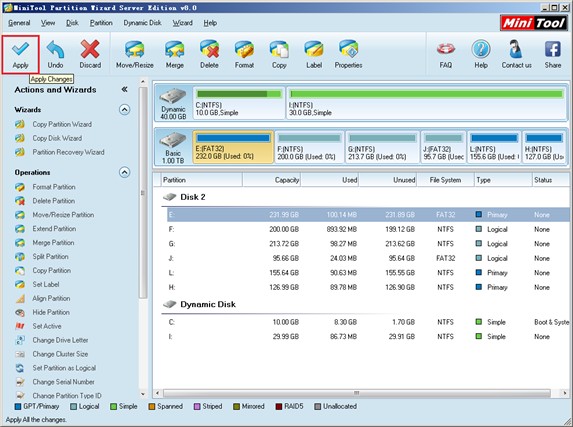Select F:(NTFS) 200.0 GB partition block
This screenshot has width=573, height=427.
[309, 147]
